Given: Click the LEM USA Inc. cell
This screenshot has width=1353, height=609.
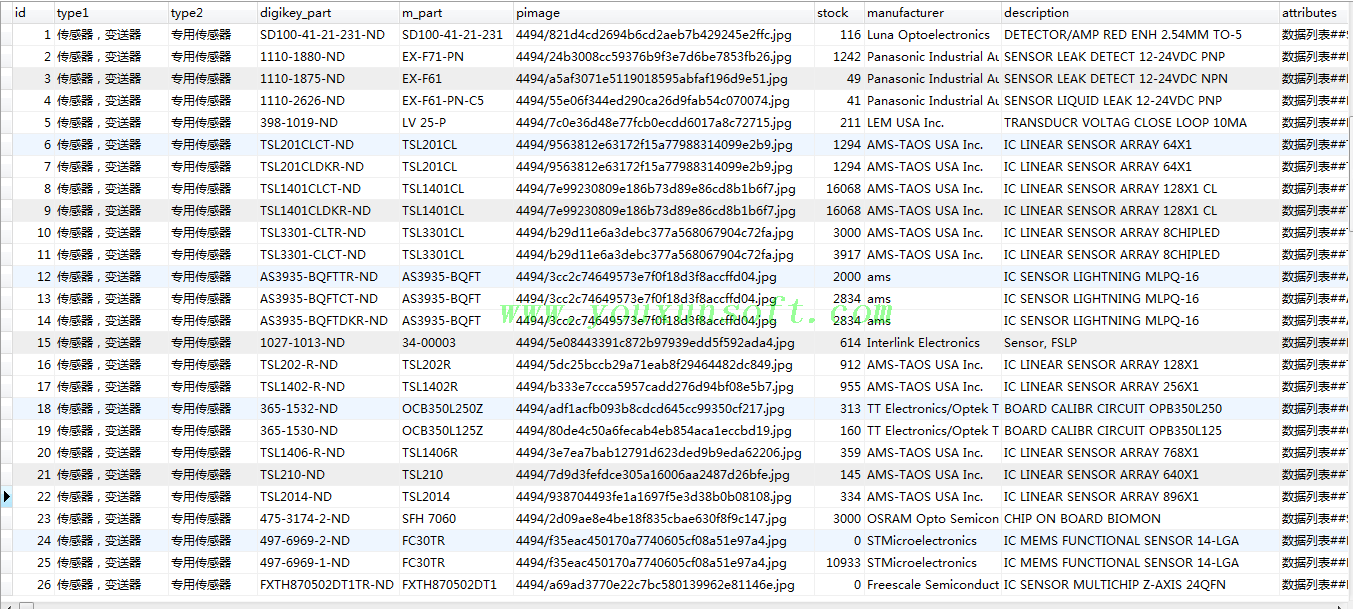Looking at the screenshot, I should coord(932,123).
